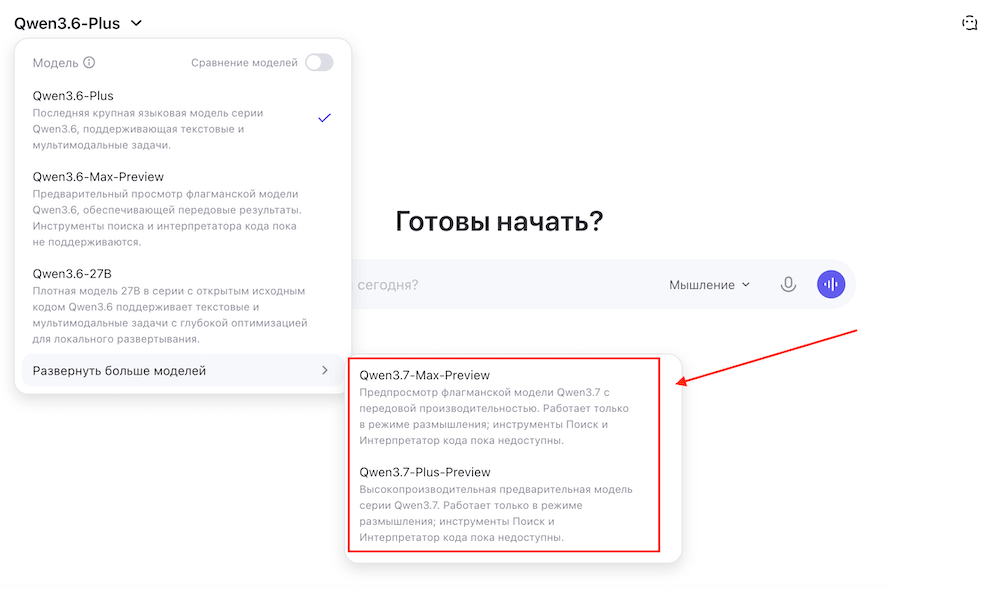Click the Готовы начать? heading
The image size is (1000, 589).
point(499,221)
